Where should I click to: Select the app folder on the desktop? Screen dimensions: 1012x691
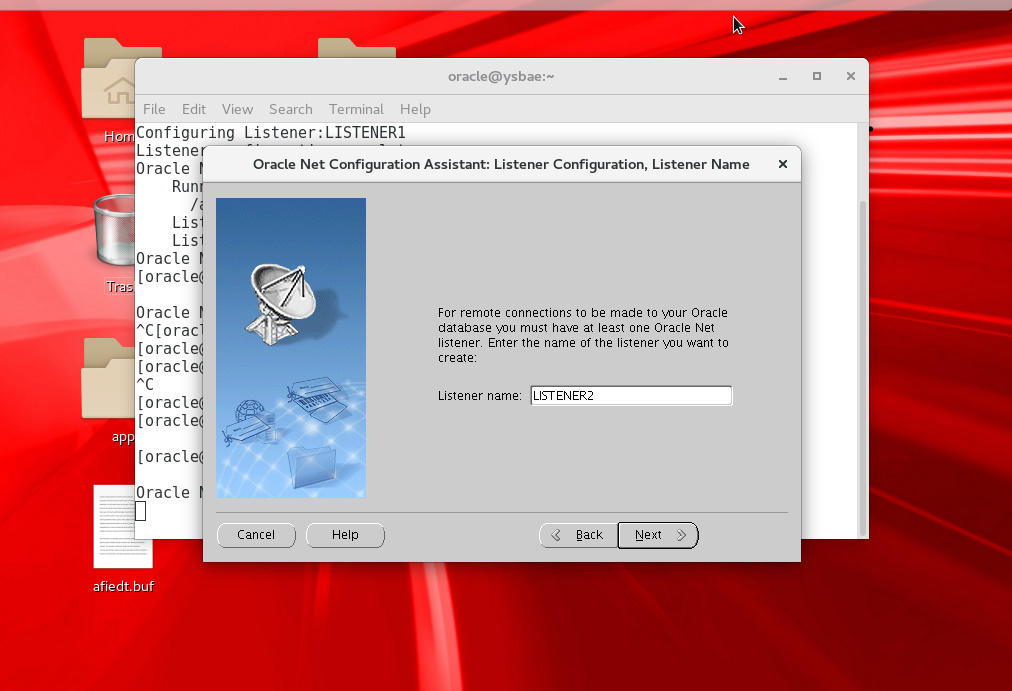(109, 390)
